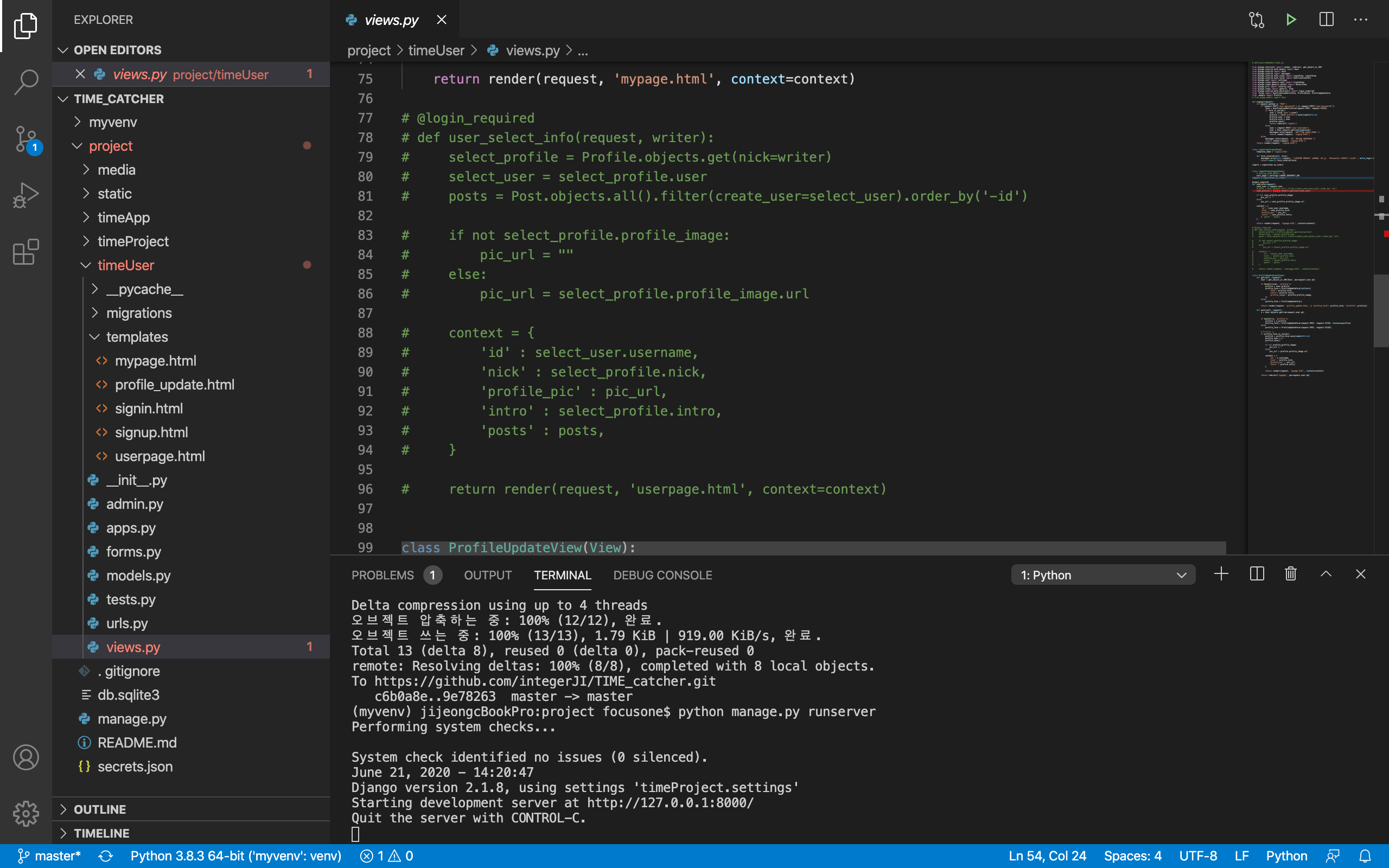Open the Run and Debug view
Image resolution: width=1389 pixels, height=868 pixels.
click(26, 195)
